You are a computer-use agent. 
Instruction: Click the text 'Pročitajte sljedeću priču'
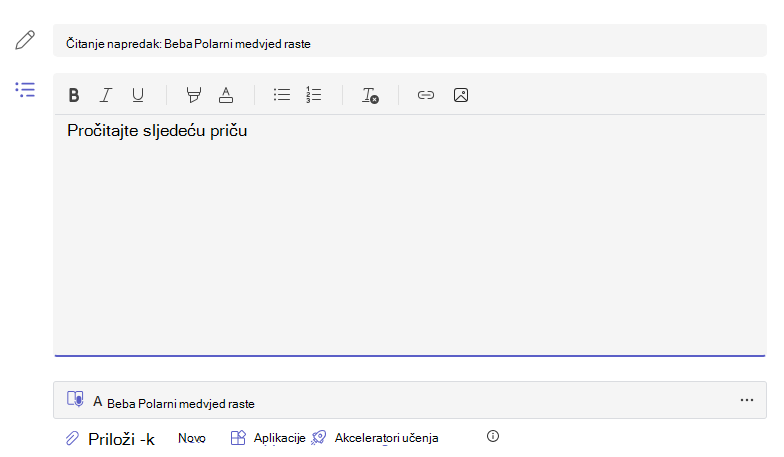coord(157,131)
